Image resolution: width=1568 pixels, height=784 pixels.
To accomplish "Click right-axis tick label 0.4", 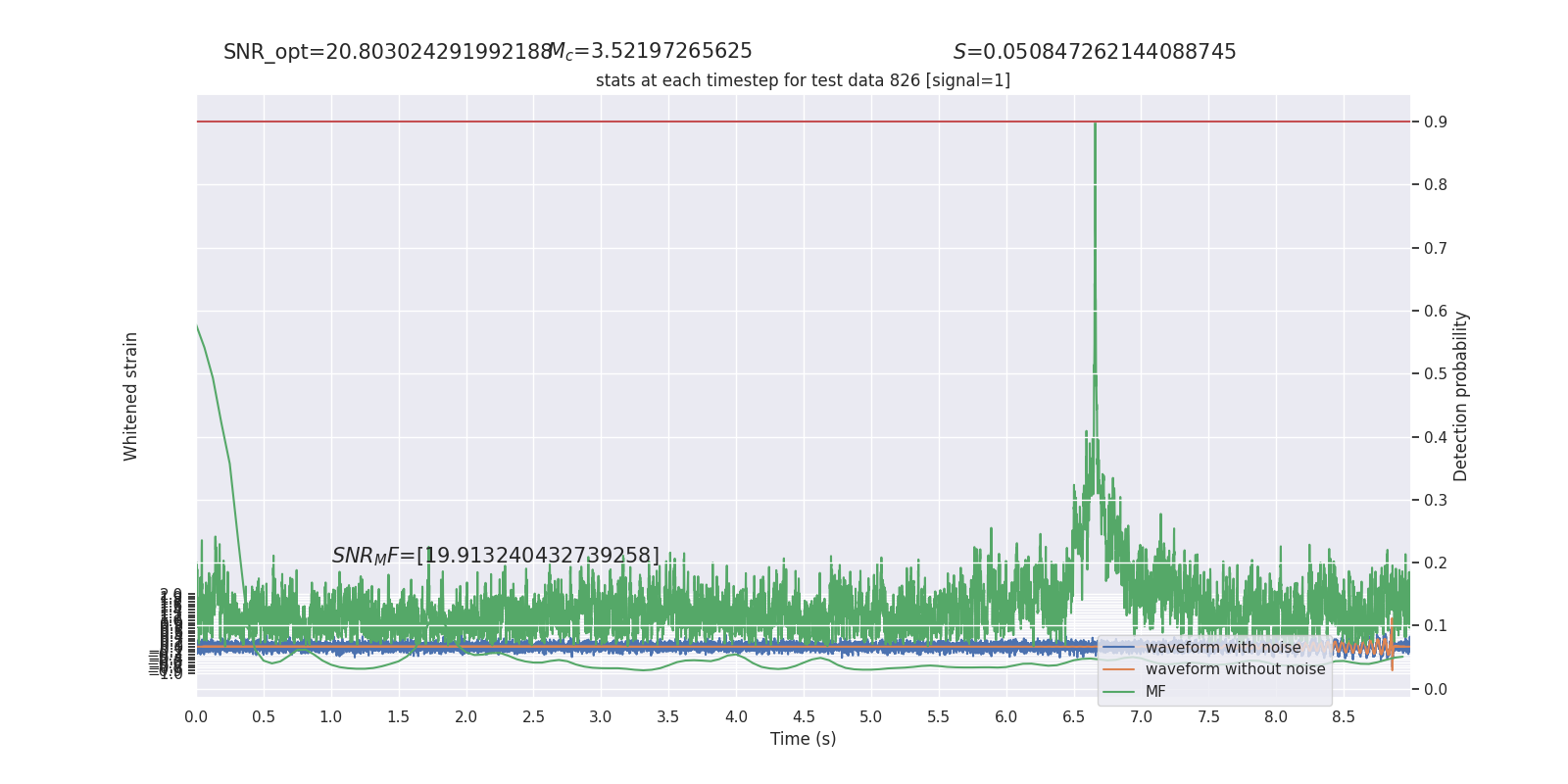I will 1436,437.
